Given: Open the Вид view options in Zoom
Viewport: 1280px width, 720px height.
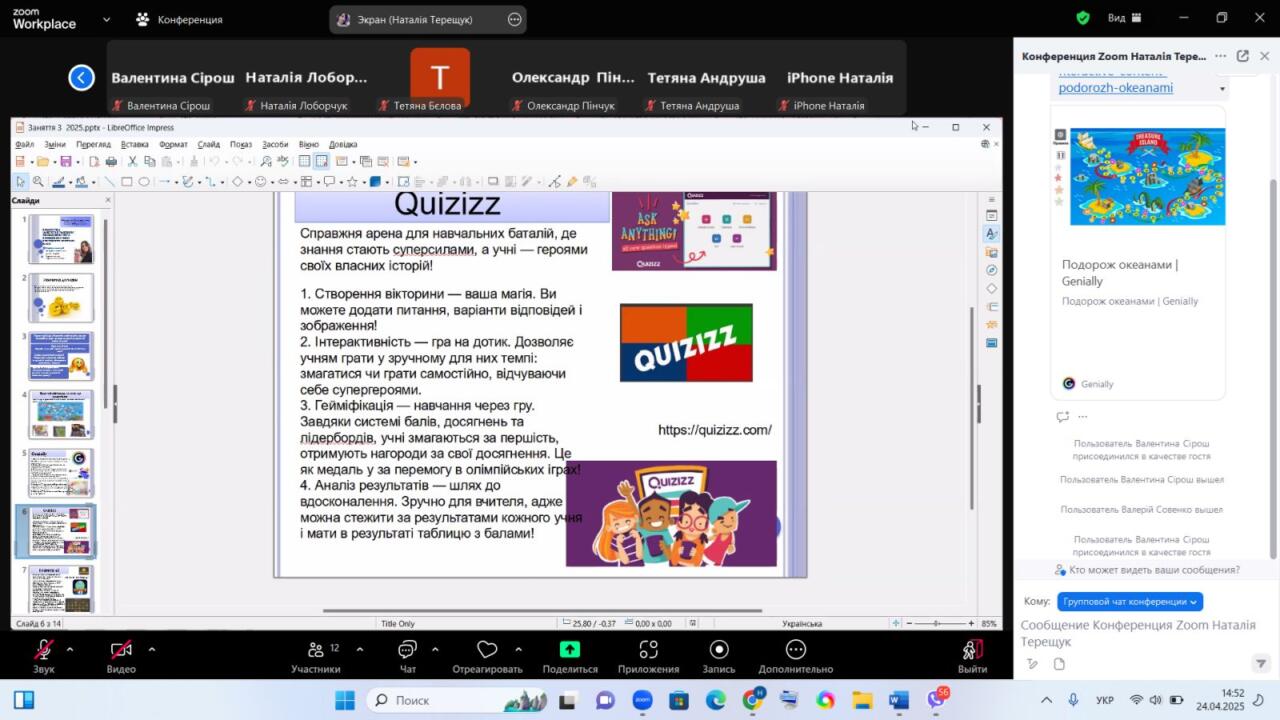Looking at the screenshot, I should pyautogui.click(x=1125, y=18).
